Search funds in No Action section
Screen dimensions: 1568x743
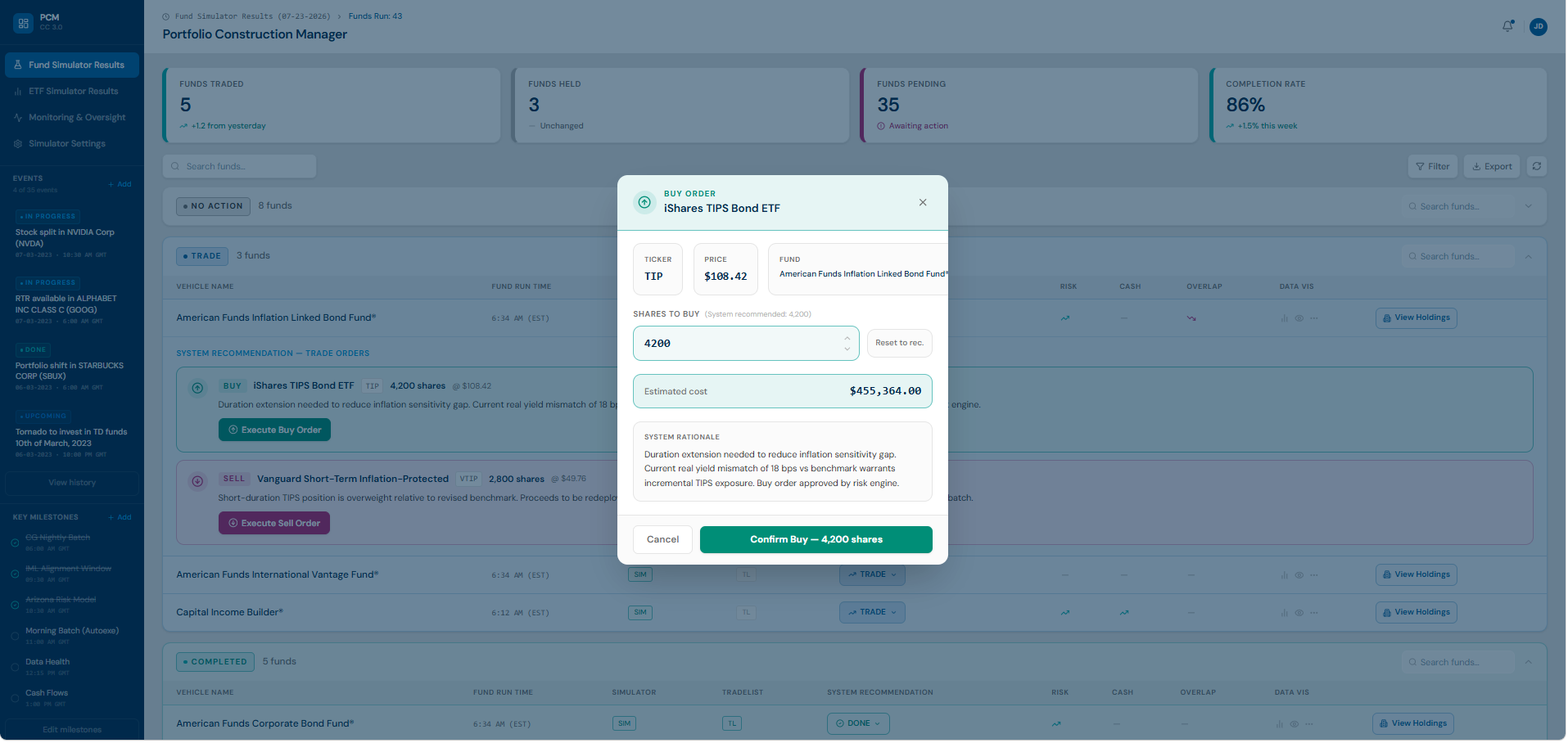tap(1458, 206)
